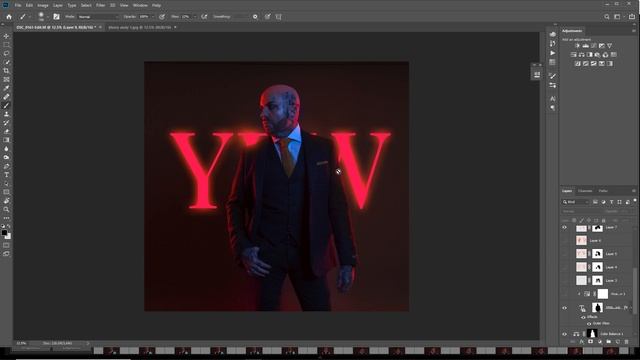Delete layer with trash icon
Image resolution: width=640 pixels, height=360 pixels.
627,342
